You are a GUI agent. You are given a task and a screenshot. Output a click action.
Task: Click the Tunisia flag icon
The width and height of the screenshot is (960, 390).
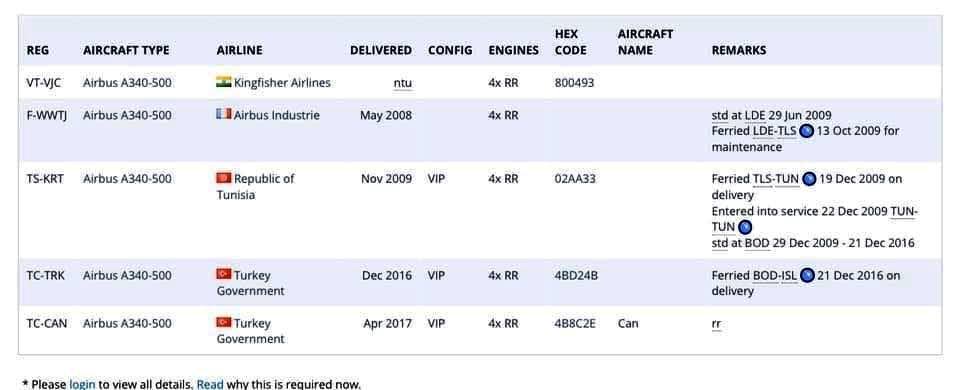coord(223,178)
